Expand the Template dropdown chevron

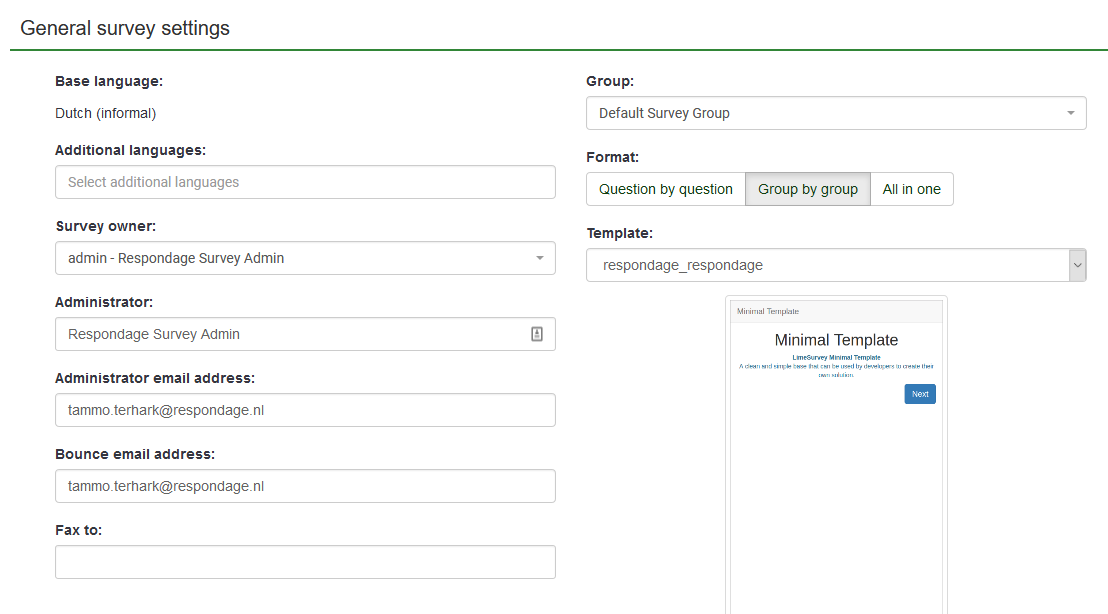coord(1077,265)
